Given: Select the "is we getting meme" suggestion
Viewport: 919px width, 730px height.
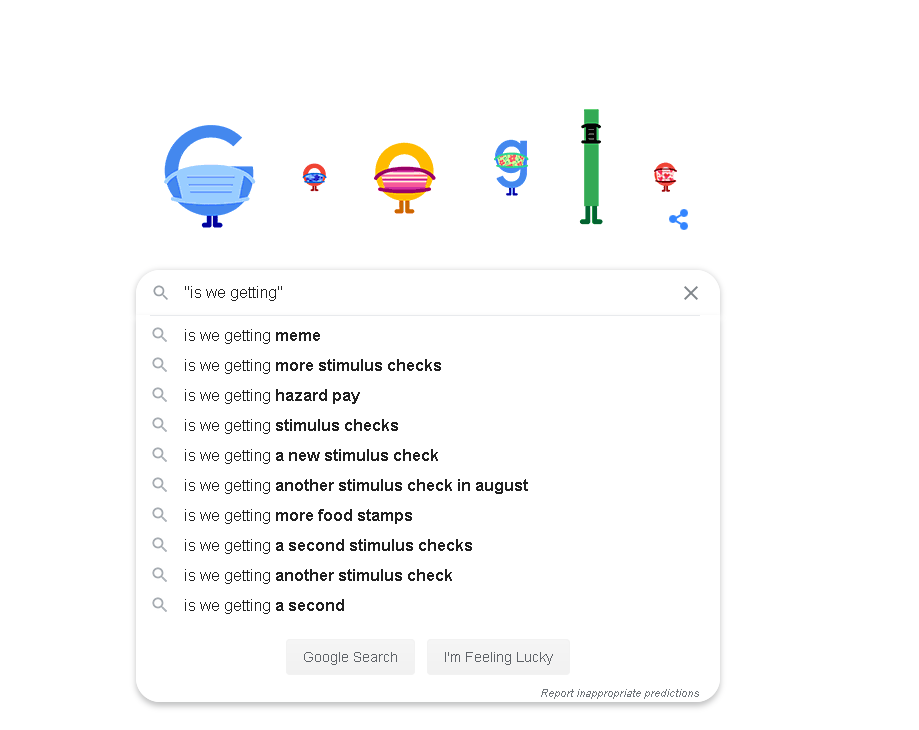Looking at the screenshot, I should pyautogui.click(x=252, y=336).
